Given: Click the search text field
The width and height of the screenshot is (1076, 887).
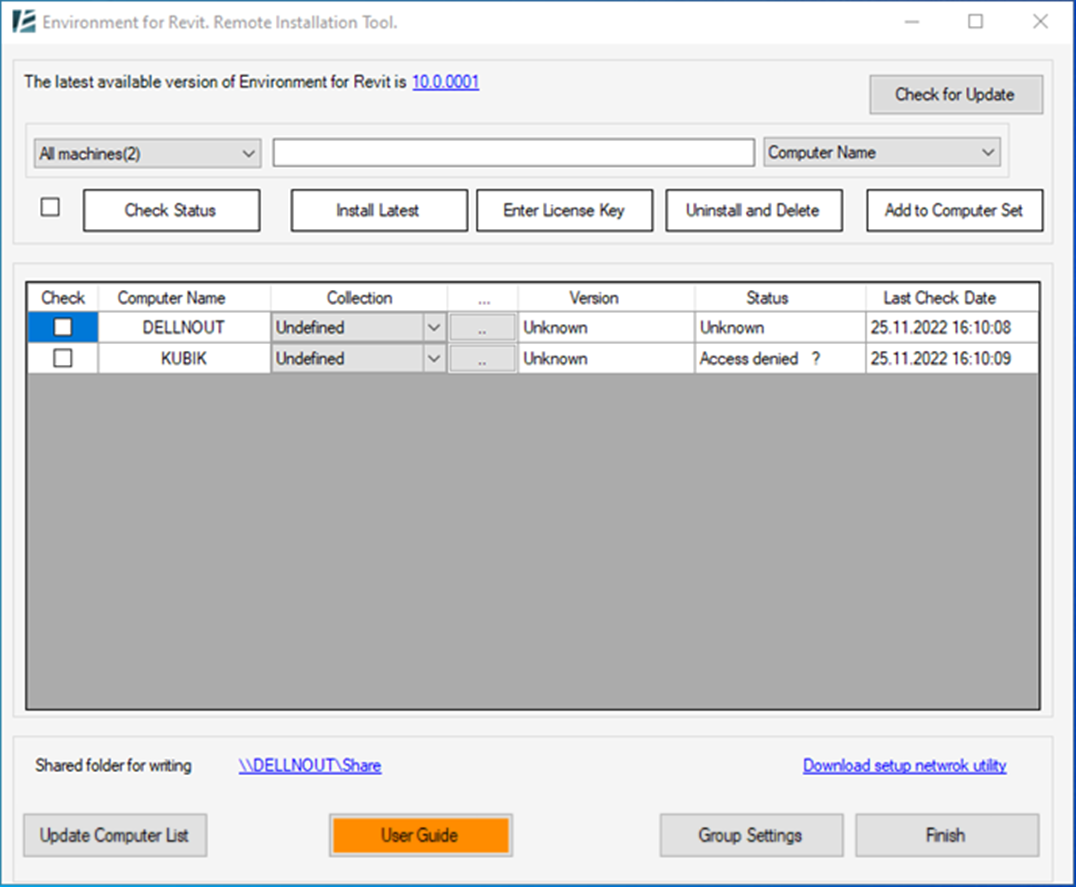Looking at the screenshot, I should (x=513, y=152).
